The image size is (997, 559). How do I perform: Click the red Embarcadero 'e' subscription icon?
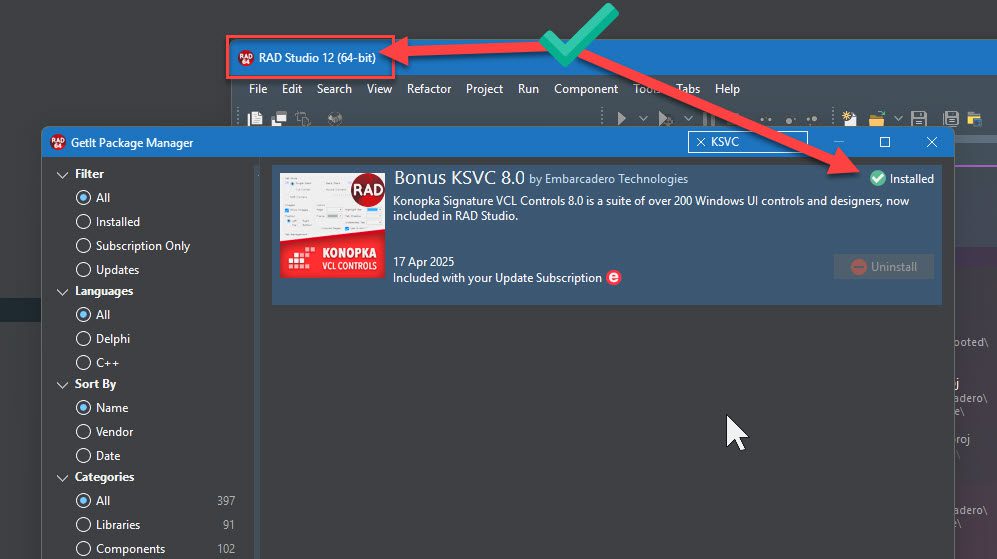tap(614, 278)
